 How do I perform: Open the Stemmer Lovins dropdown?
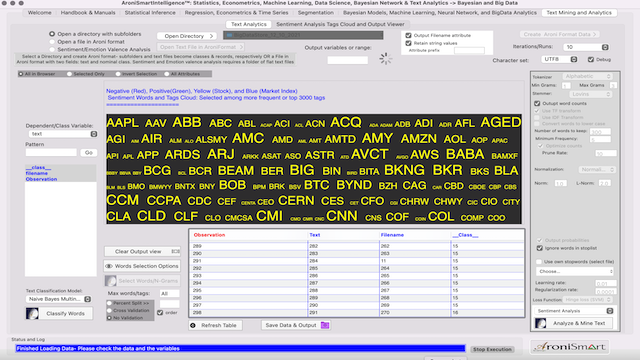[591, 94]
